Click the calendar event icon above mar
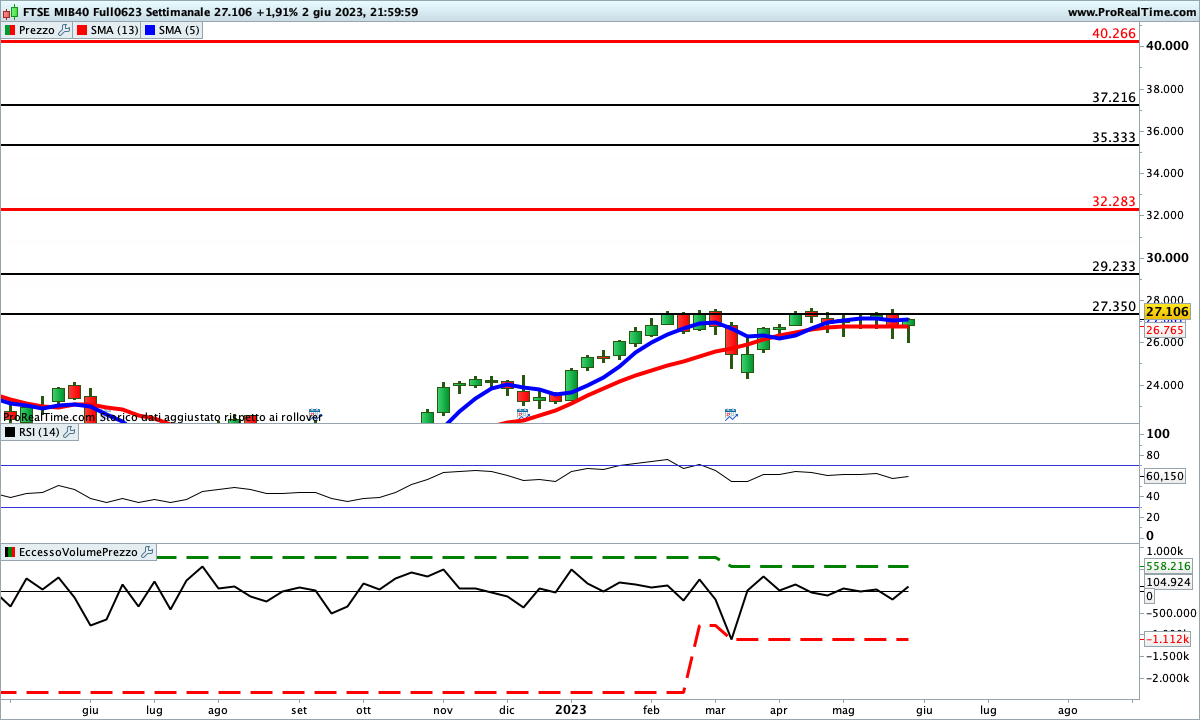This screenshot has height=720, width=1200. [x=730, y=414]
